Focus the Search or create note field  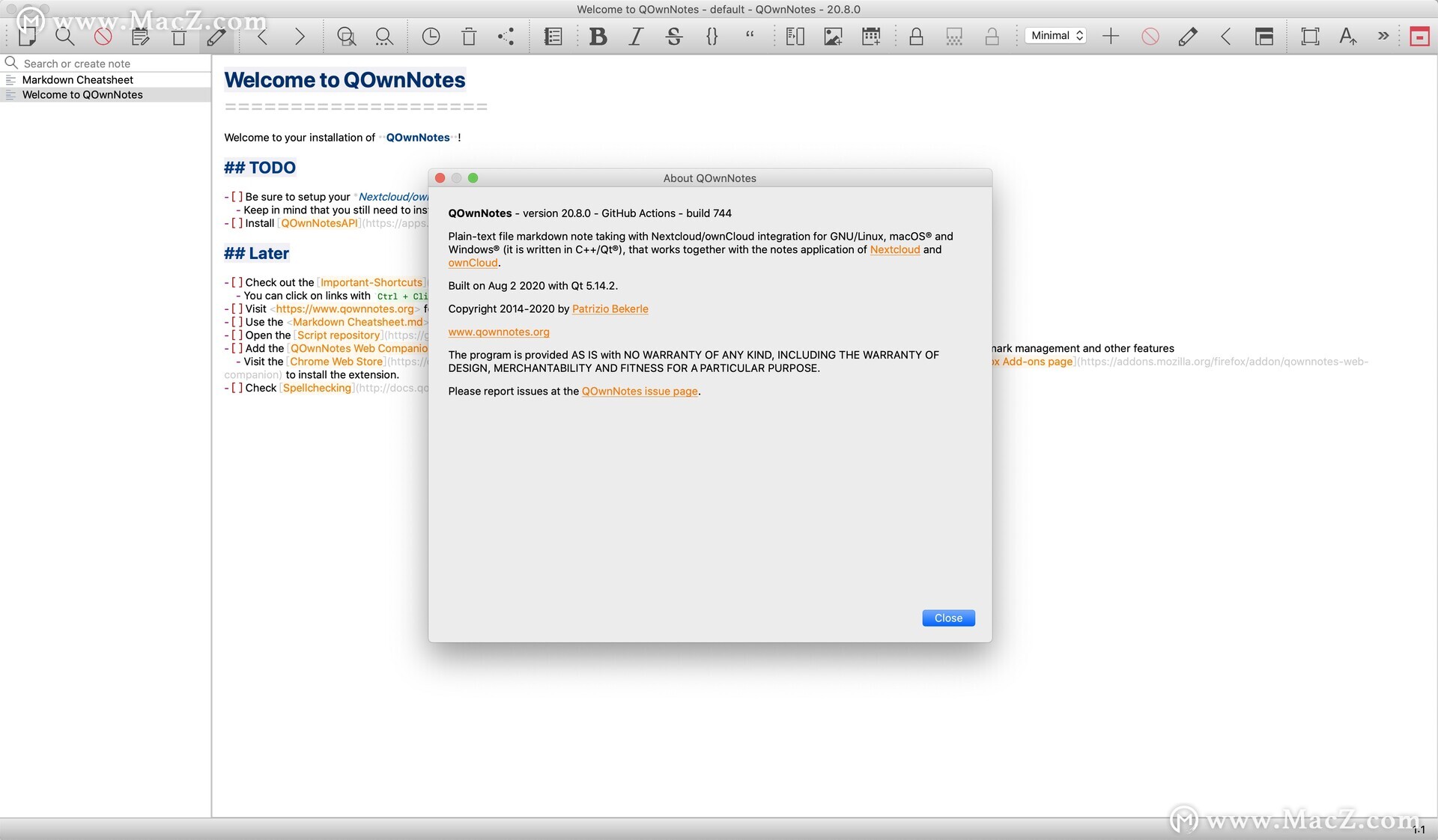(x=106, y=64)
